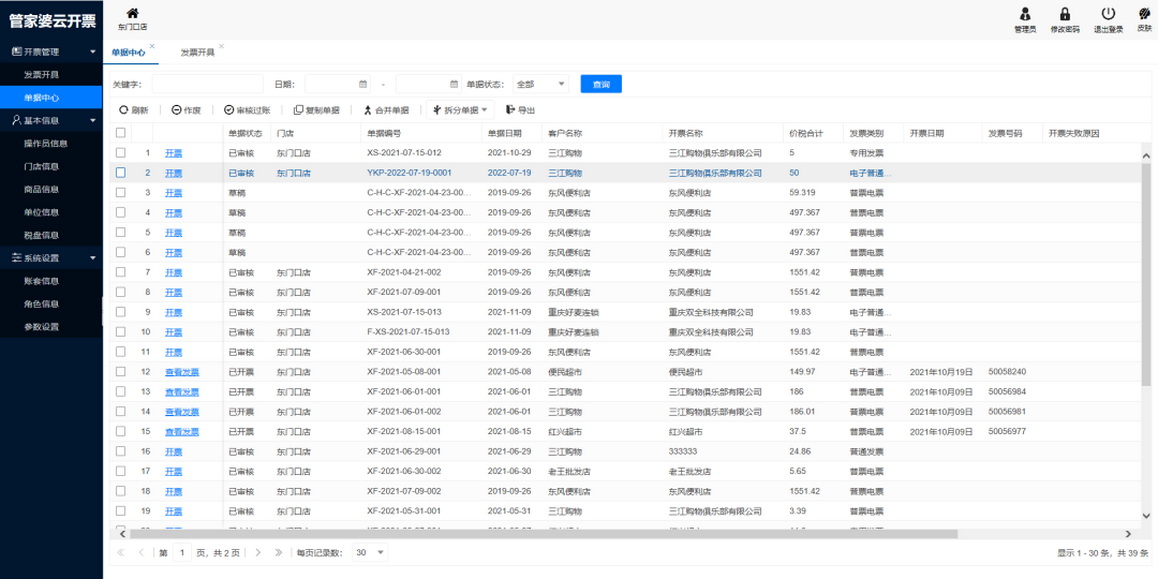
Task: Click the 导出 export icon
Action: pyautogui.click(x=511, y=110)
